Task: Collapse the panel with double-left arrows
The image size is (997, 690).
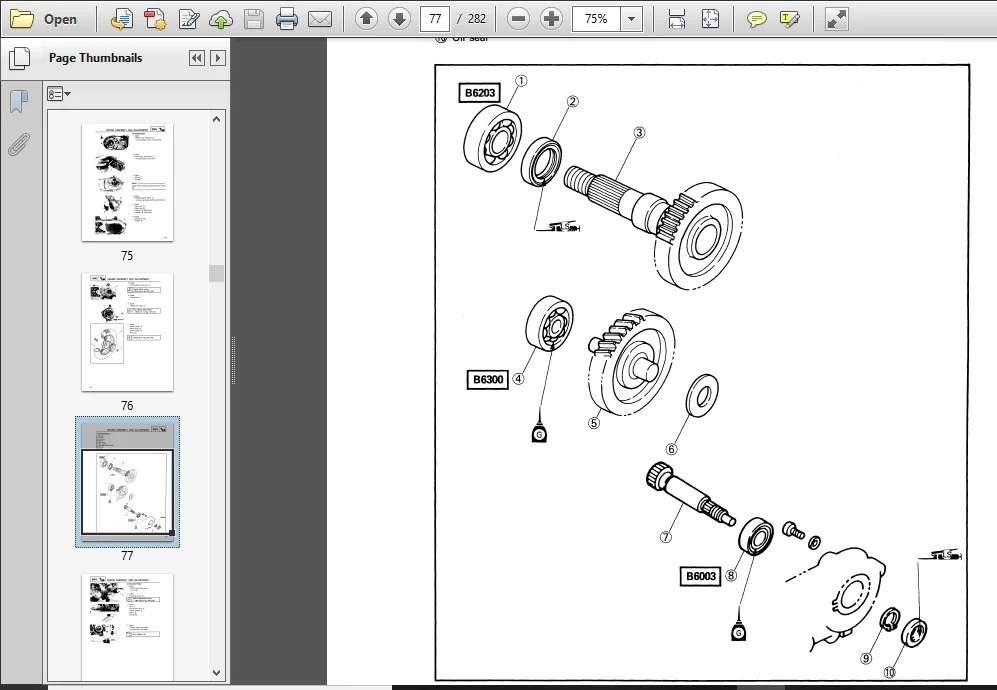Action: coord(196,58)
